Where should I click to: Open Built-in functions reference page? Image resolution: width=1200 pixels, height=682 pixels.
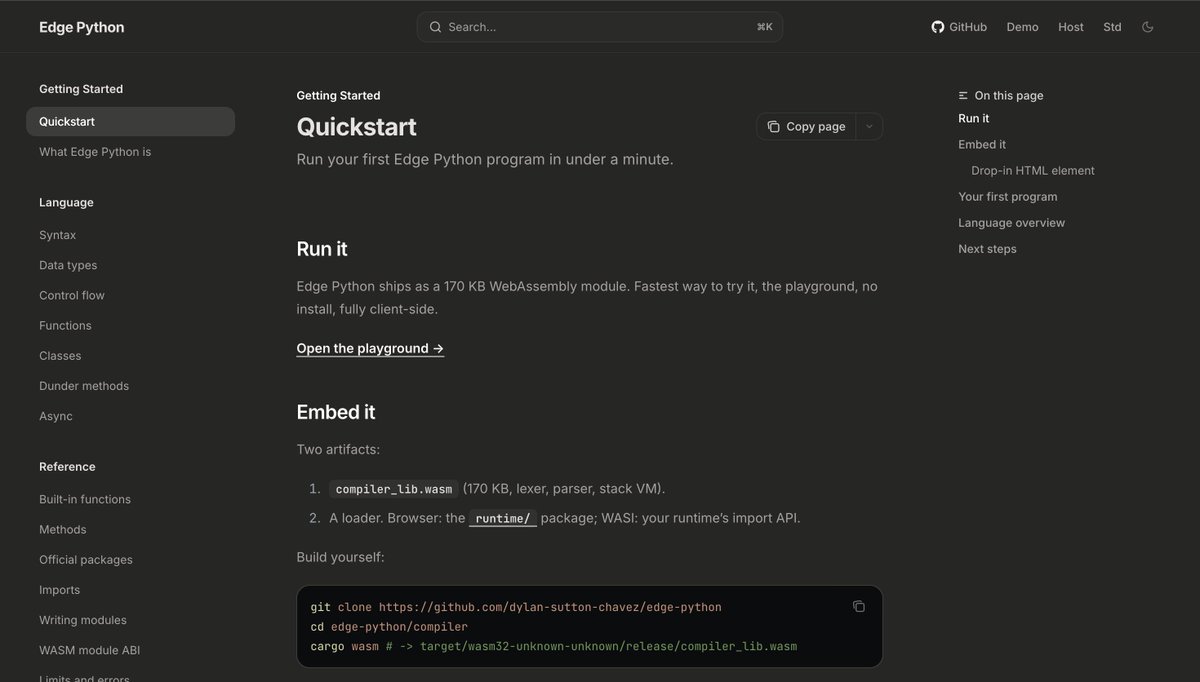(85, 499)
